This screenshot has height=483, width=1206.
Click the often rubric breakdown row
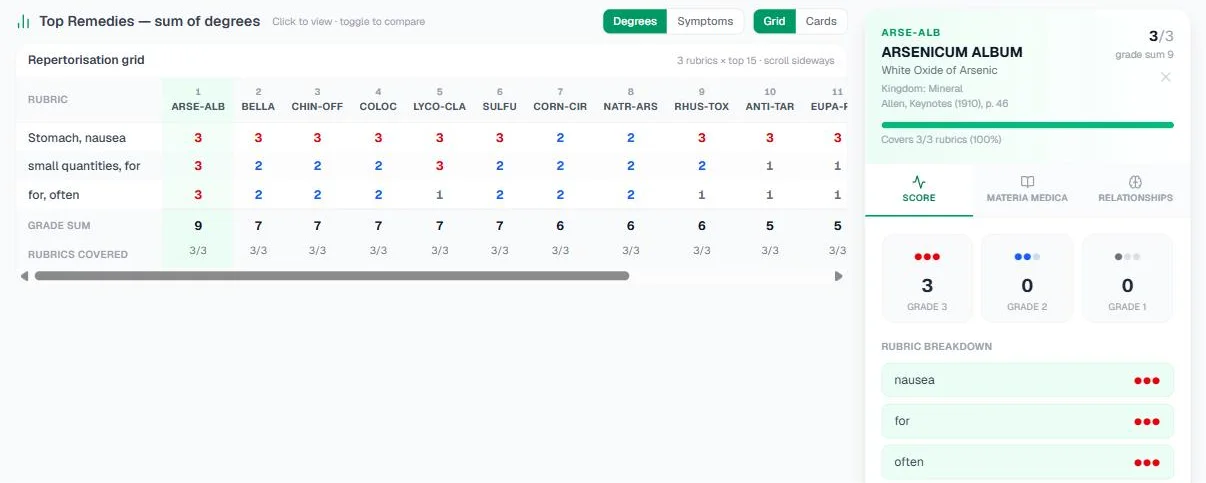click(1027, 462)
